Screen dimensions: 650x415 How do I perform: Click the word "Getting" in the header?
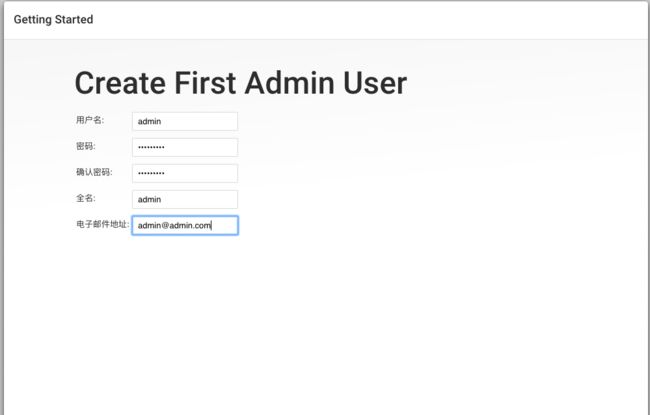(32, 20)
